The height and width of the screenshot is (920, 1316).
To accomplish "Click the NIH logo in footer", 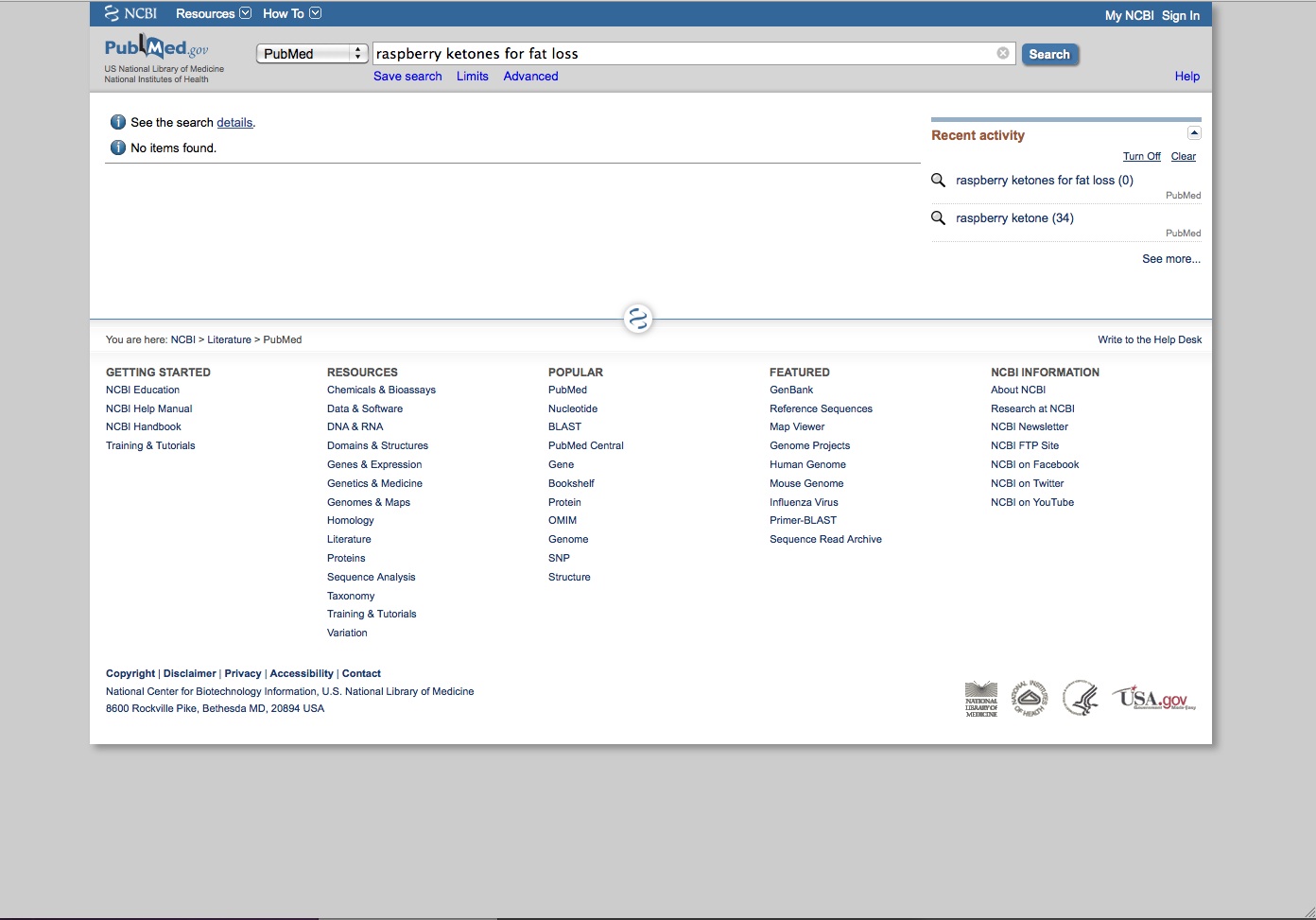I will 1030,699.
